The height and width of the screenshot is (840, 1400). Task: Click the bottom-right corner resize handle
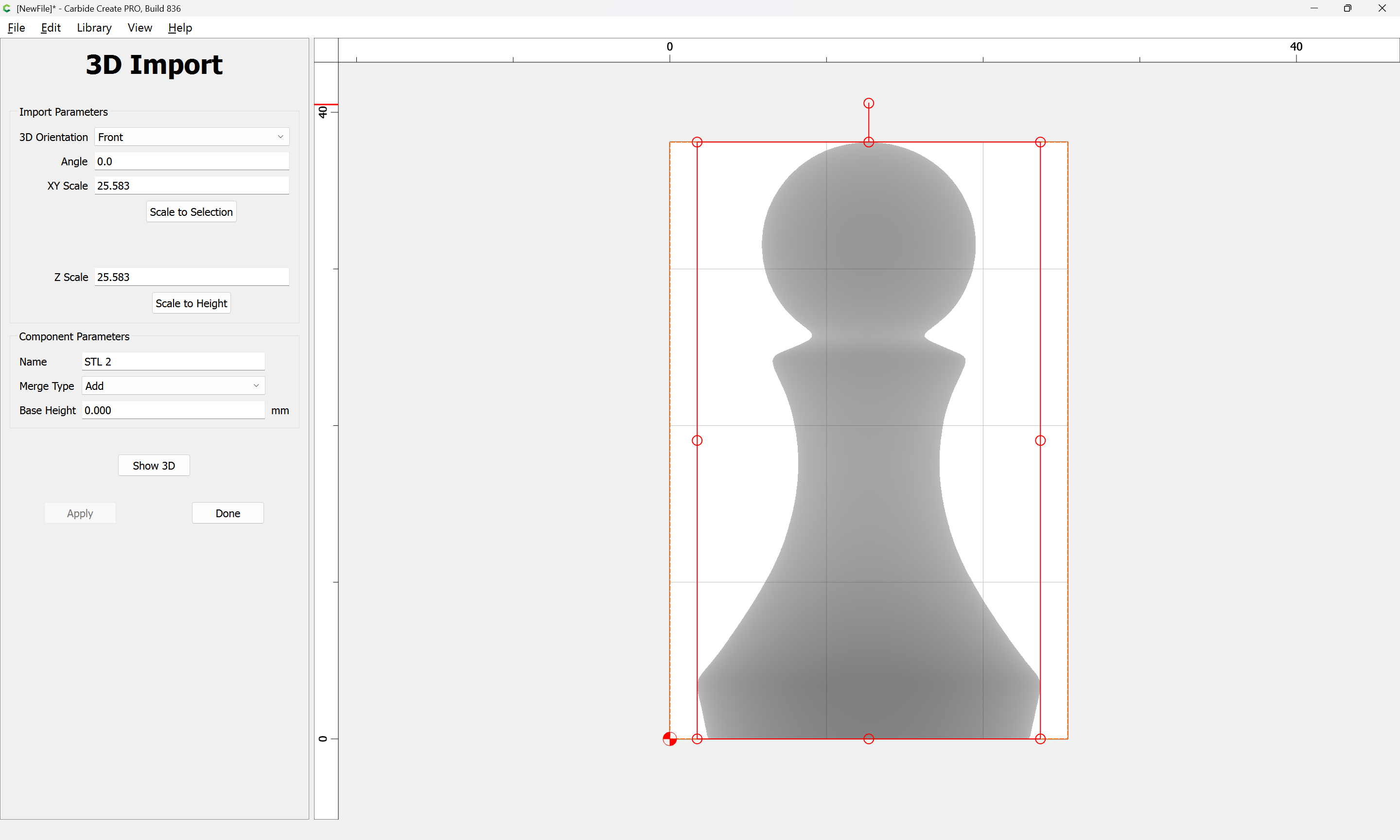(x=1039, y=739)
